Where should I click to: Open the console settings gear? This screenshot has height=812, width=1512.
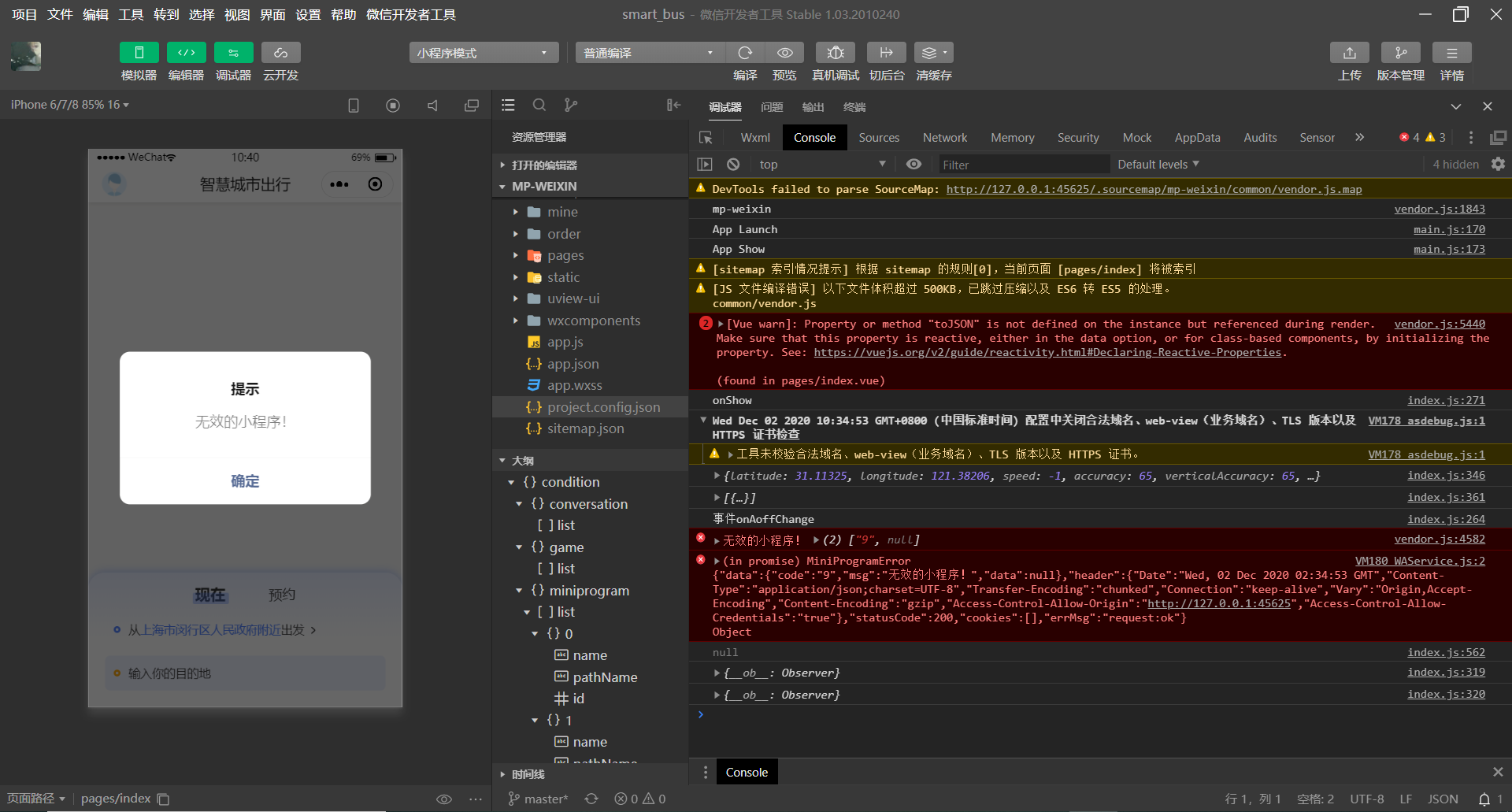coord(1498,164)
